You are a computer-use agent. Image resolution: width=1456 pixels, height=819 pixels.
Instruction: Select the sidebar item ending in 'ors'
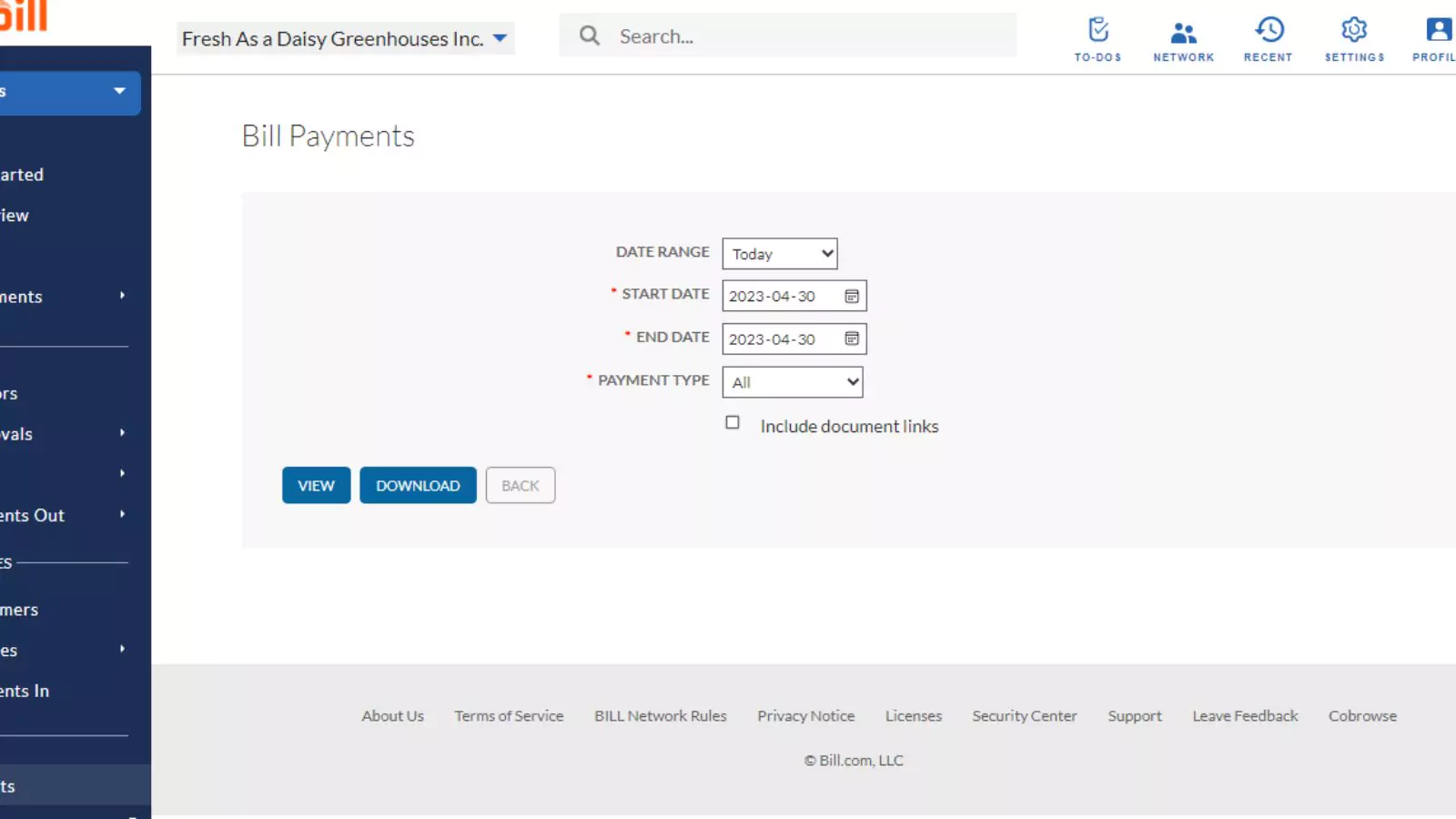pos(9,393)
